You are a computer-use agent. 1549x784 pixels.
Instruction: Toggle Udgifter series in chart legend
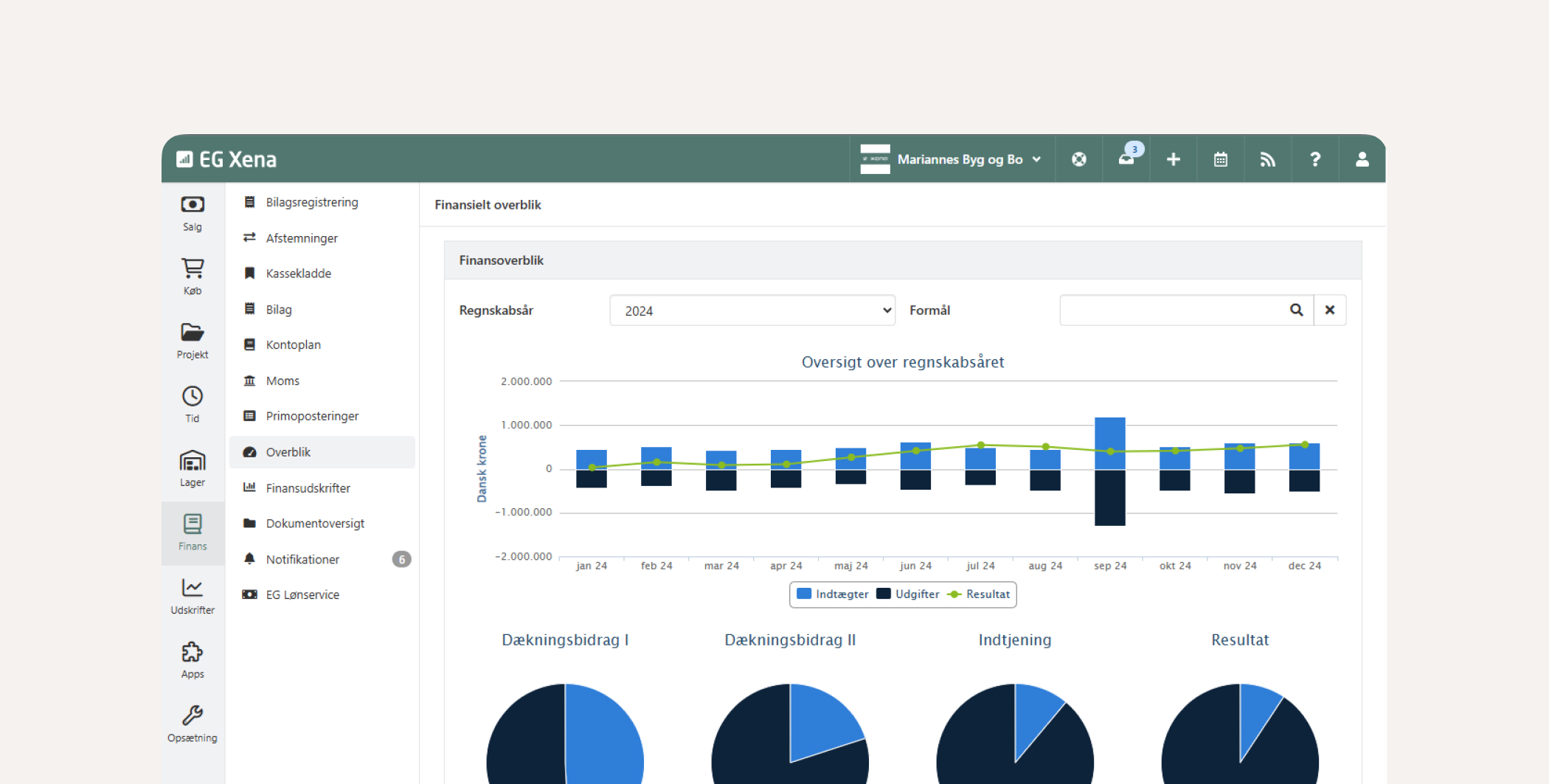coord(908,594)
